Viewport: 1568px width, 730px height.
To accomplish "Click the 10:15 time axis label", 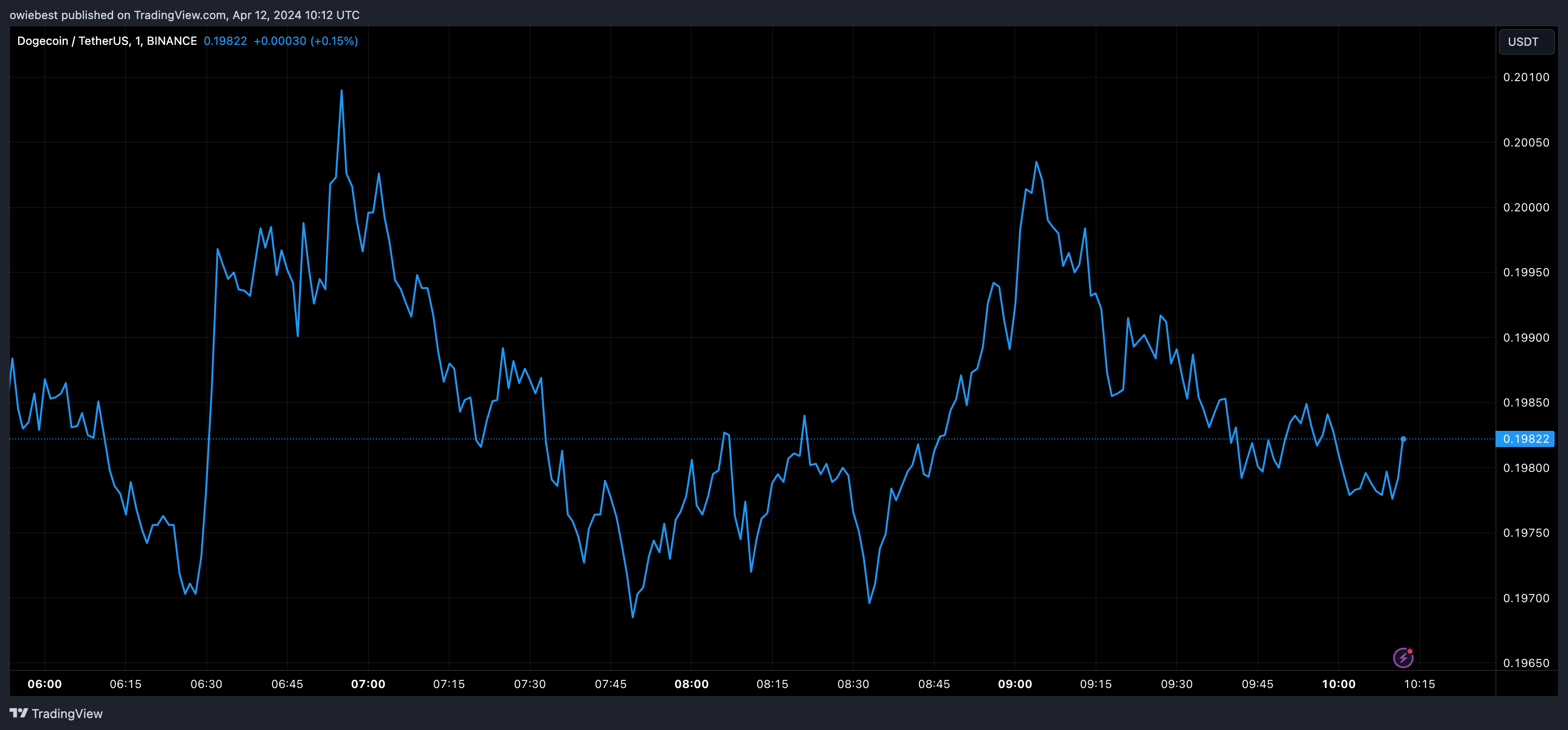I will [x=1420, y=684].
